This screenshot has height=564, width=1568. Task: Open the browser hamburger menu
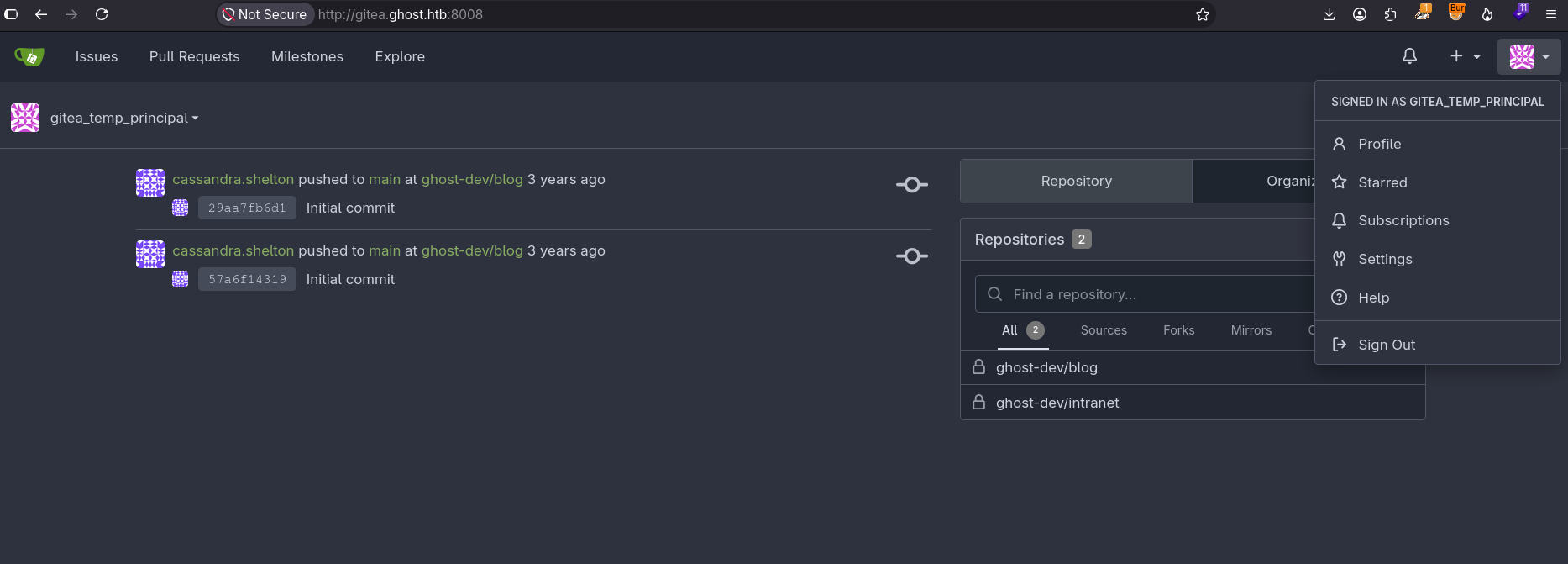pos(1550,14)
